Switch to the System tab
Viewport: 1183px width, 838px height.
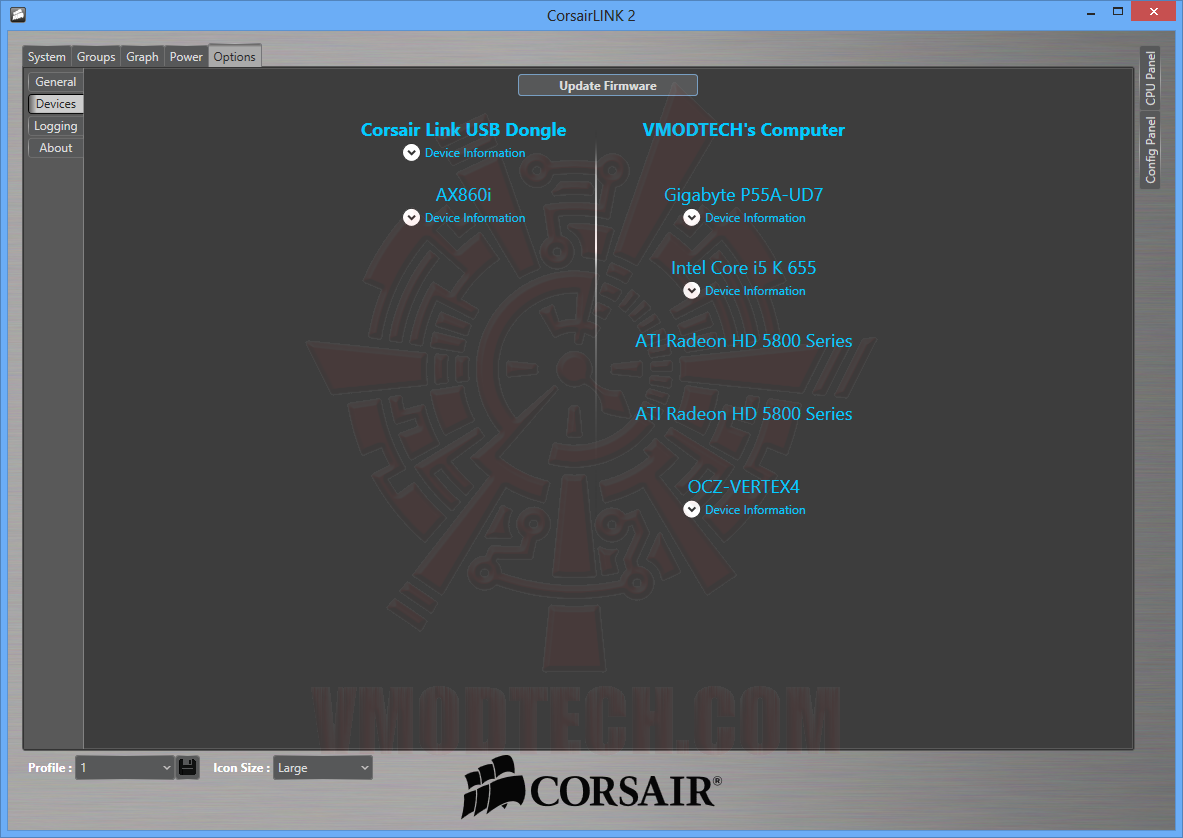click(47, 57)
